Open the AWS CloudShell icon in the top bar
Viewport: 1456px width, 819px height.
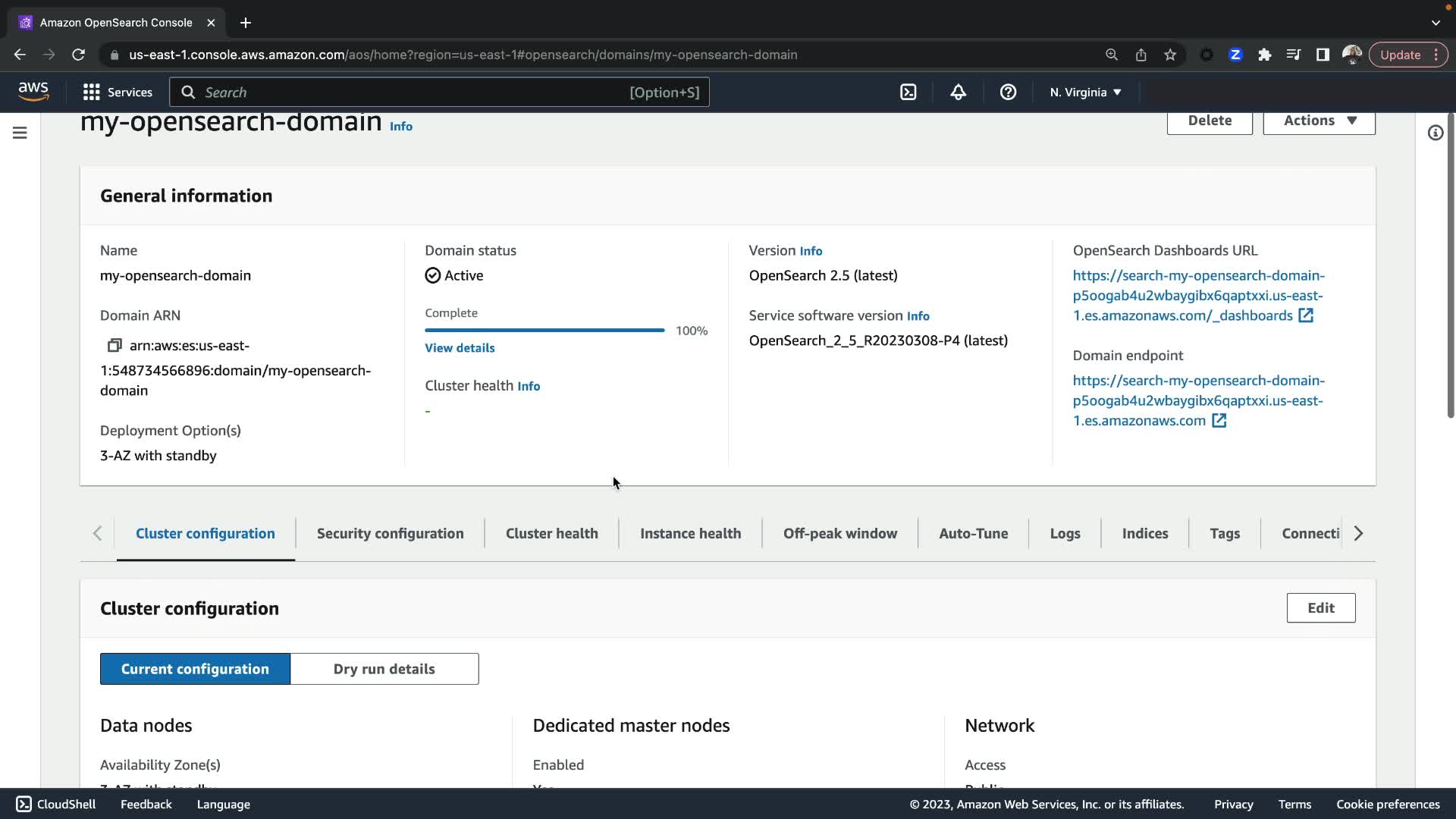pos(908,93)
